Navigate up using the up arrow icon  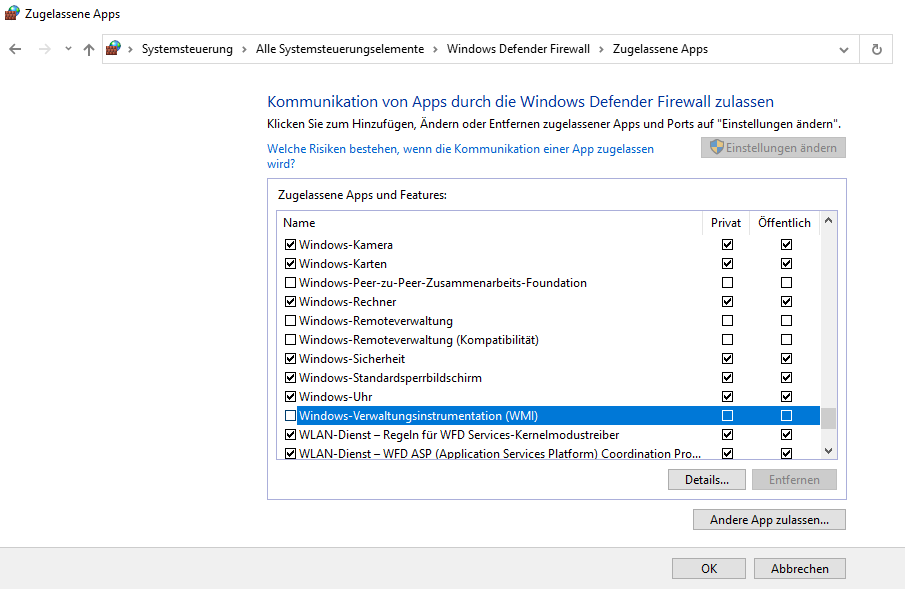click(x=88, y=48)
